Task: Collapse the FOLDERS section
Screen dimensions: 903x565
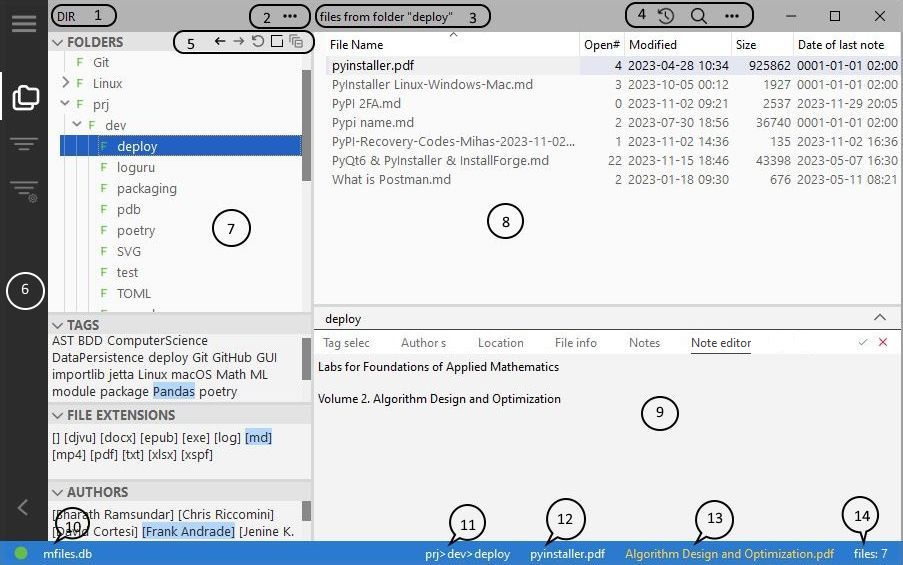Action: 58,42
